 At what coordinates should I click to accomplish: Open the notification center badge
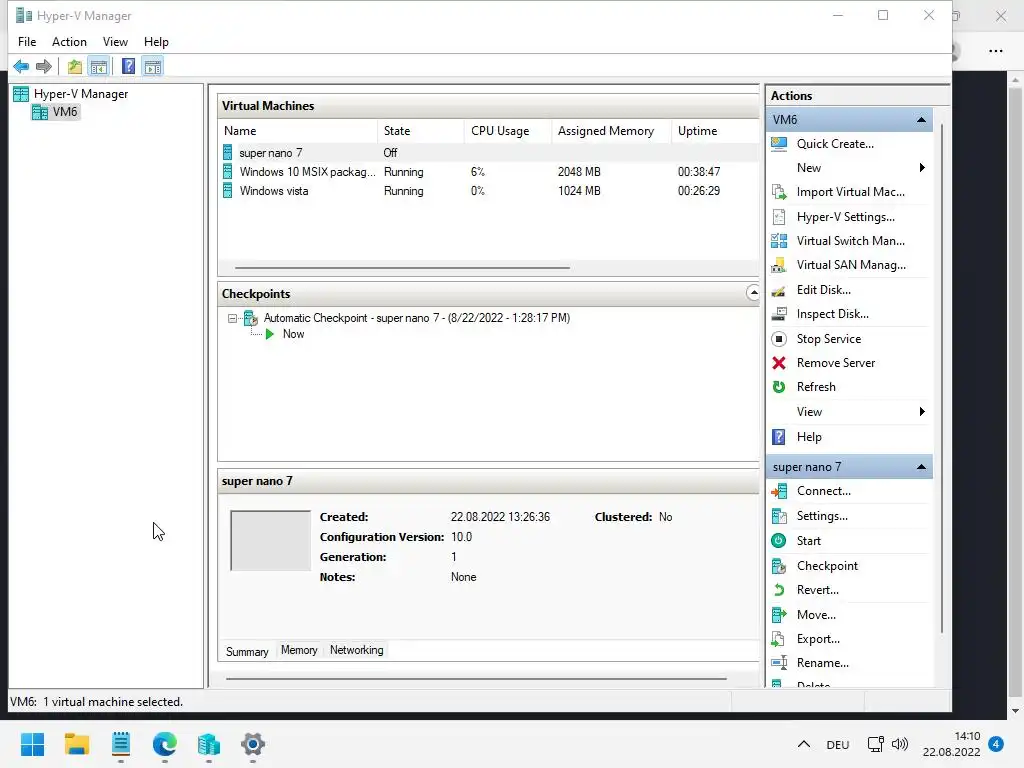tap(996, 744)
